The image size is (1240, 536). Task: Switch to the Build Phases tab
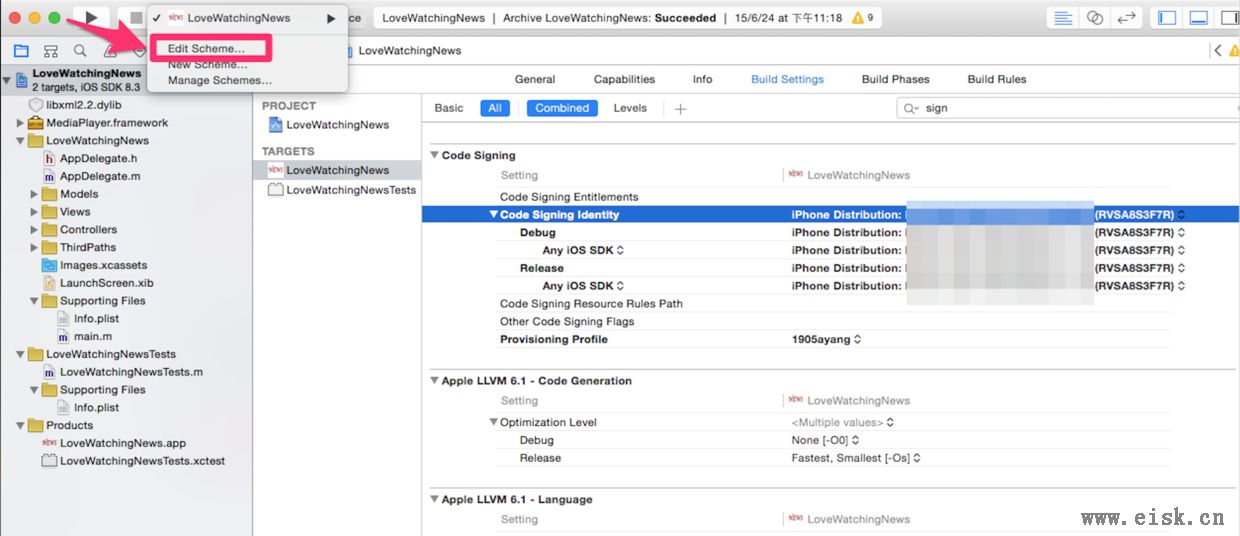point(895,79)
